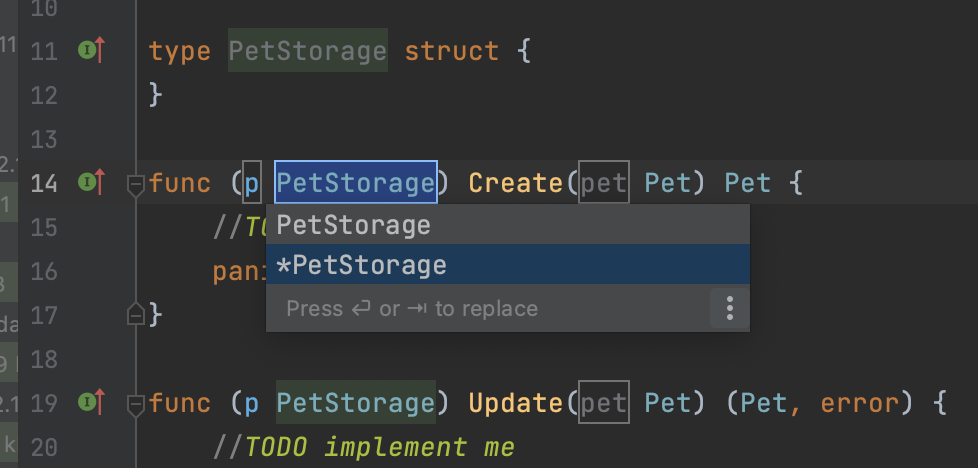Click PetStorage in the struct declaration

307,51
